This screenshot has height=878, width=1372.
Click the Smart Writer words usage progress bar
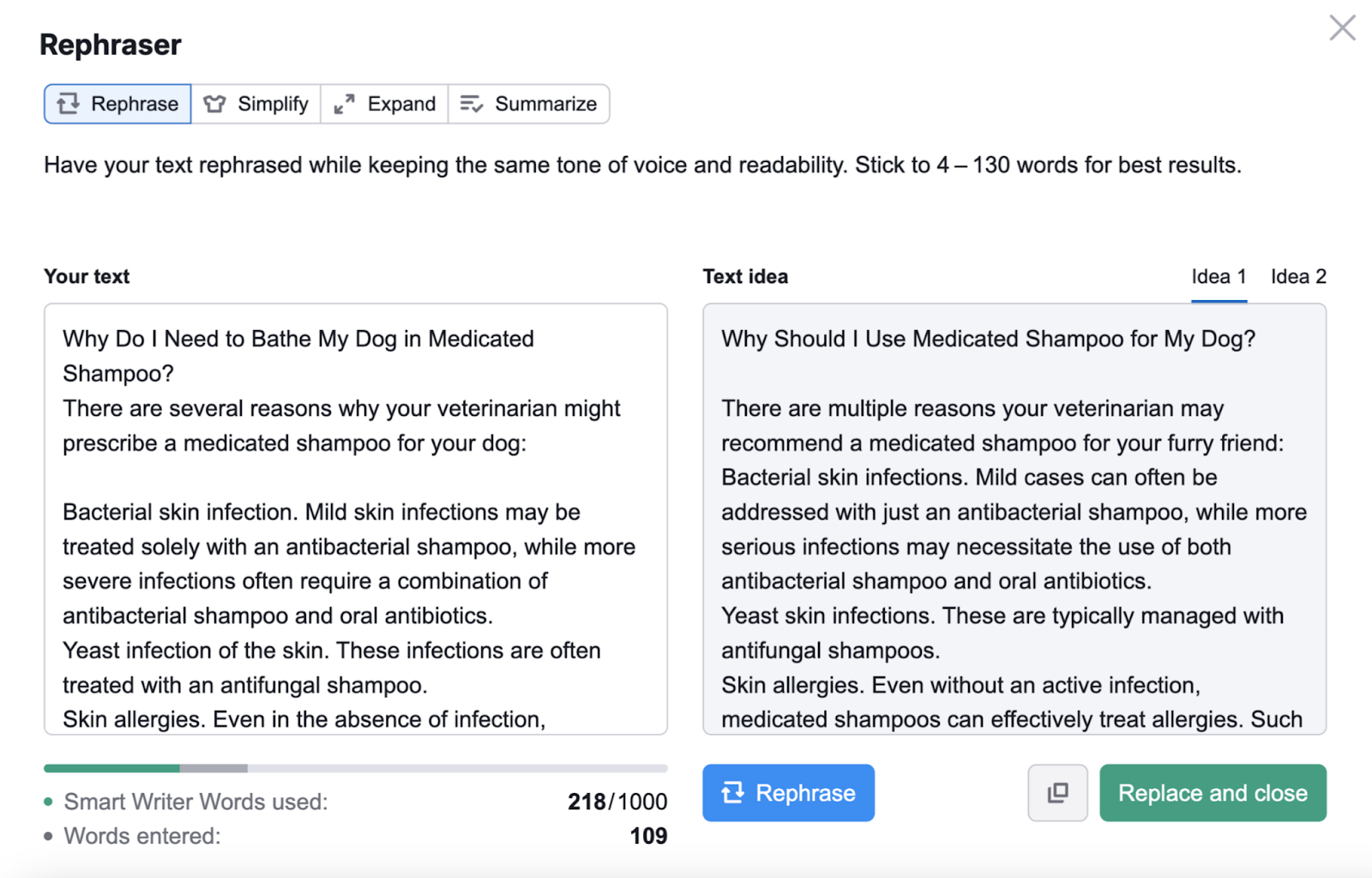tap(354, 767)
